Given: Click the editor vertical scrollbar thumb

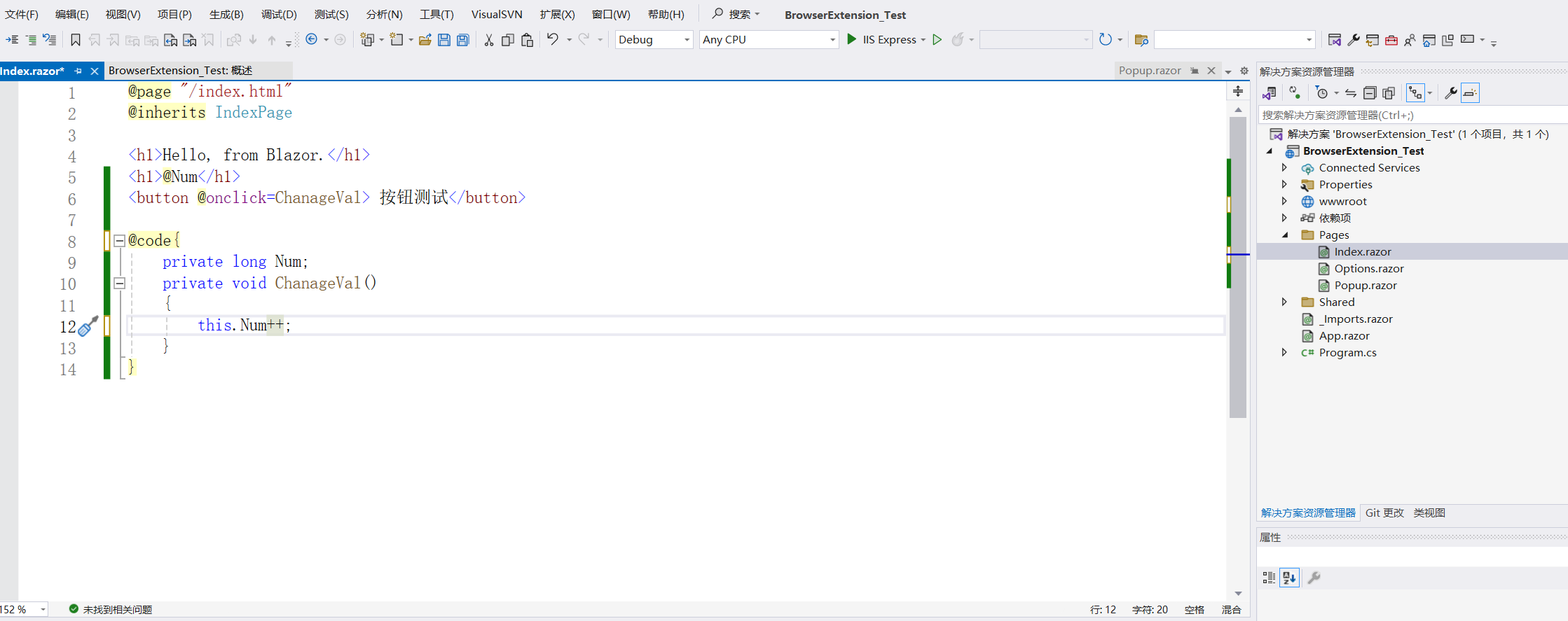Looking at the screenshot, I should pos(1238,267).
